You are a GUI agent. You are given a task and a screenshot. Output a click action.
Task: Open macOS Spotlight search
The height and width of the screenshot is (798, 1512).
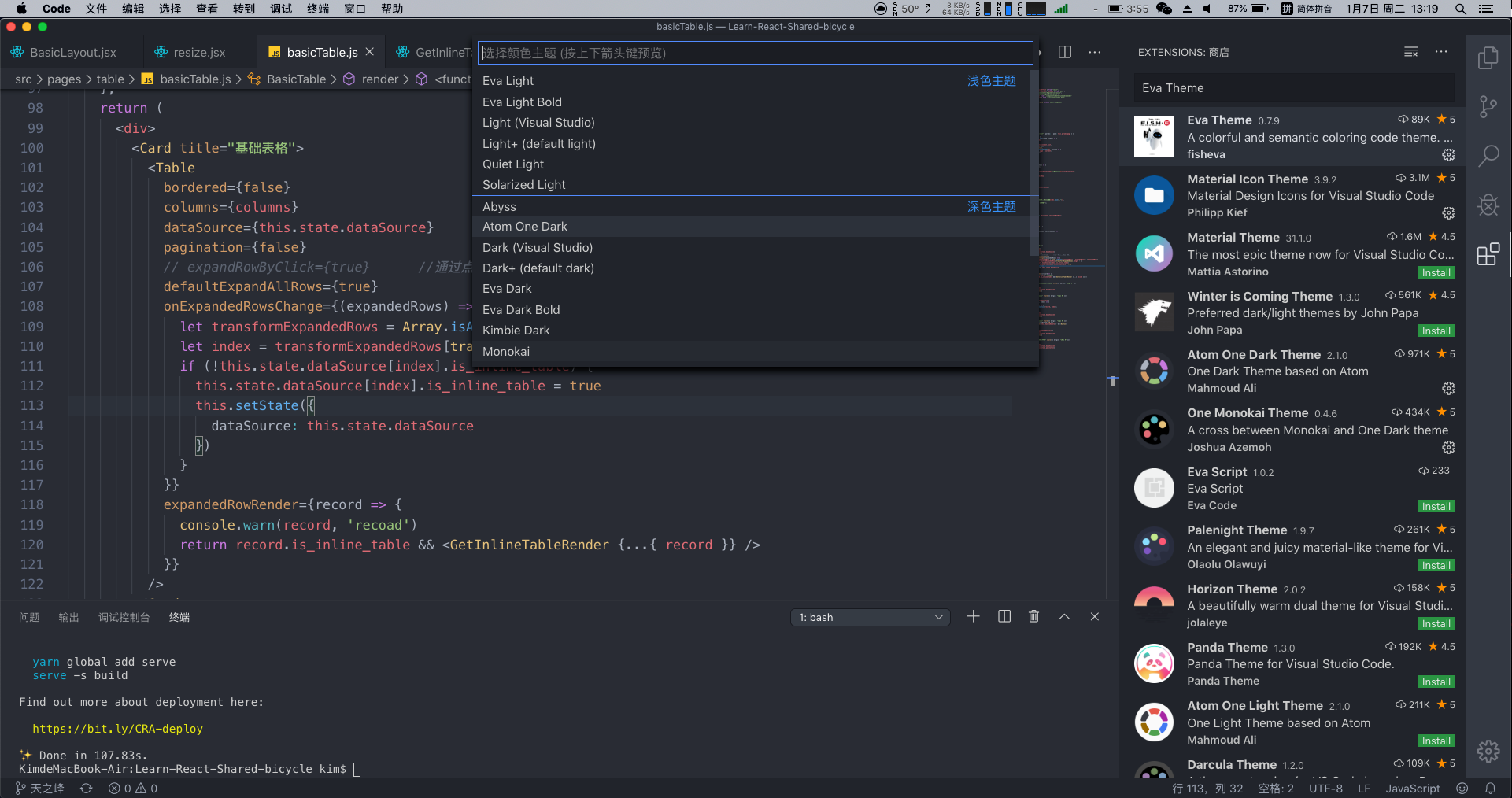pos(1461,9)
